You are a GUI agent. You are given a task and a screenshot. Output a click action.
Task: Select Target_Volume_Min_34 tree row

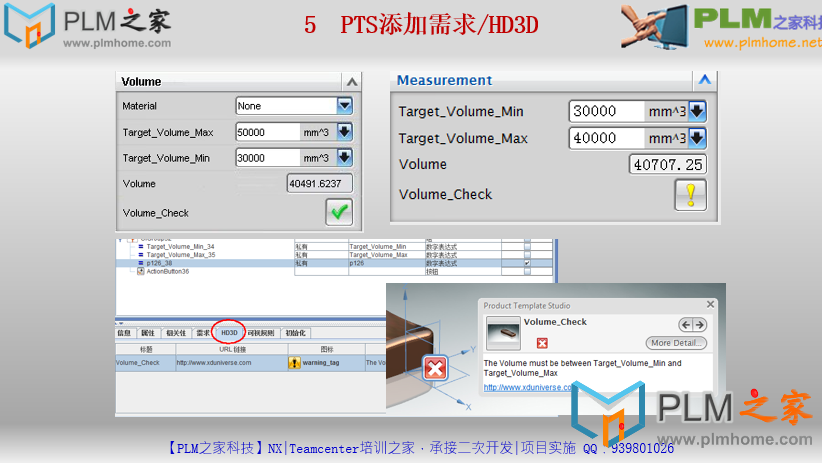click(x=180, y=246)
